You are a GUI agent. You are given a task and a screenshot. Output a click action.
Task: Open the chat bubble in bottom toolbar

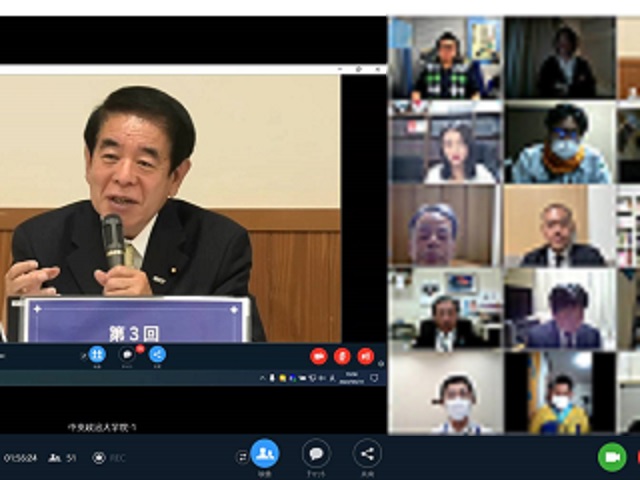click(x=316, y=454)
